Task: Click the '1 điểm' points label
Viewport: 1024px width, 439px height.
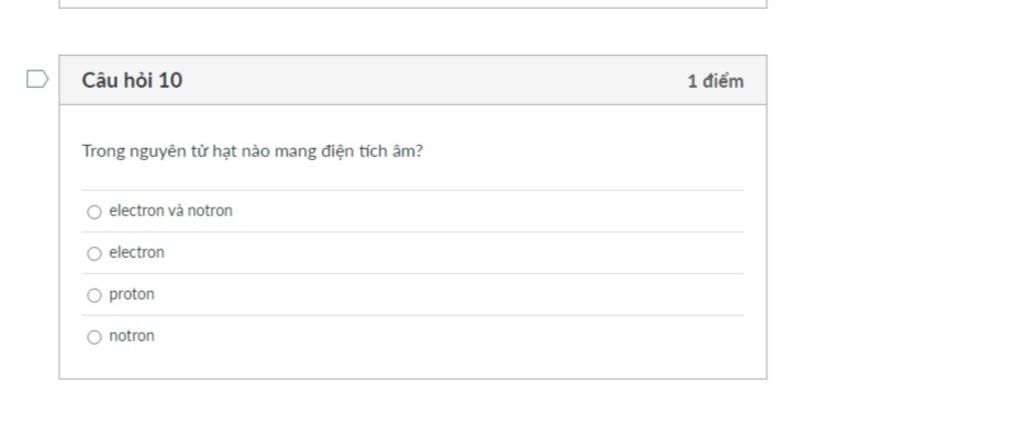Action: (715, 82)
